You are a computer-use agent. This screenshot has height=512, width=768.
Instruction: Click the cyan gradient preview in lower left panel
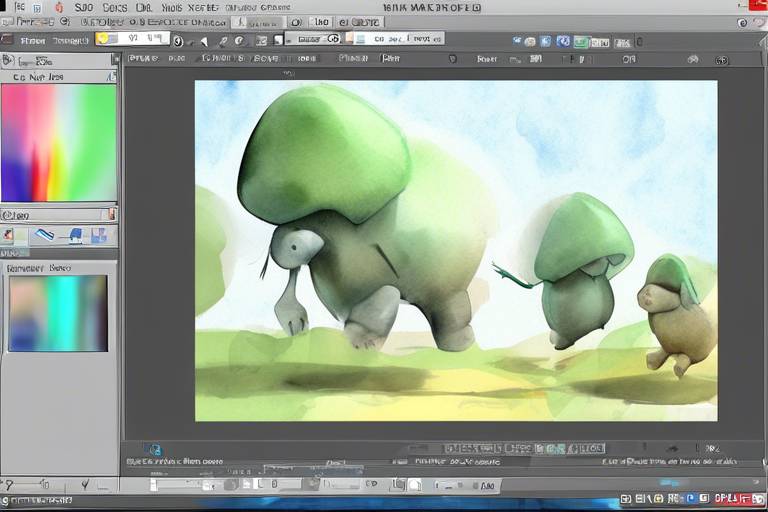point(58,313)
